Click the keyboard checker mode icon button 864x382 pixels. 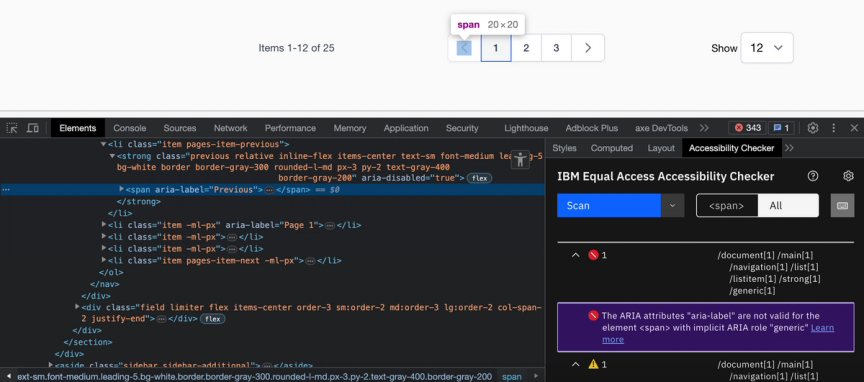[843, 206]
